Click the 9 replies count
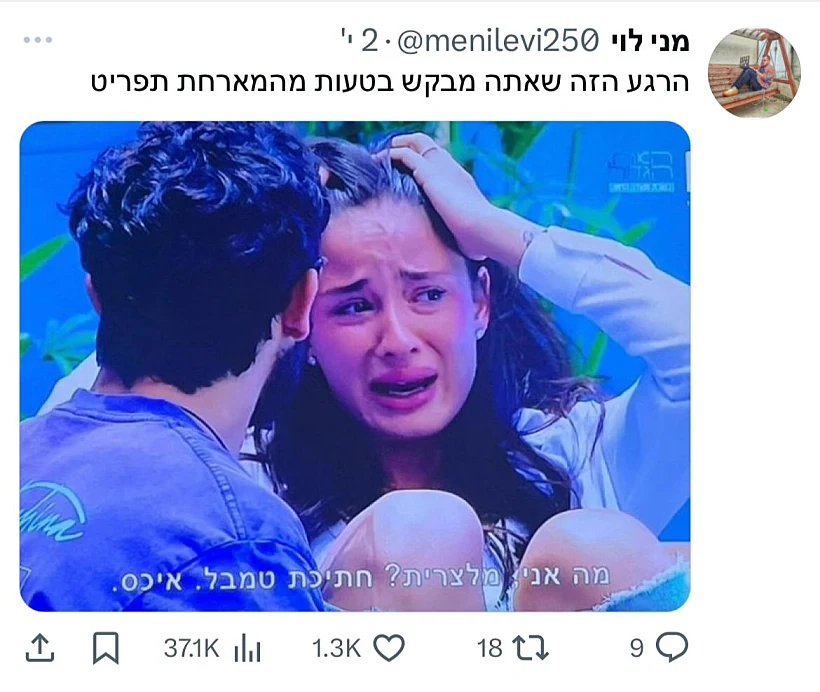The image size is (820, 692). tap(636, 649)
